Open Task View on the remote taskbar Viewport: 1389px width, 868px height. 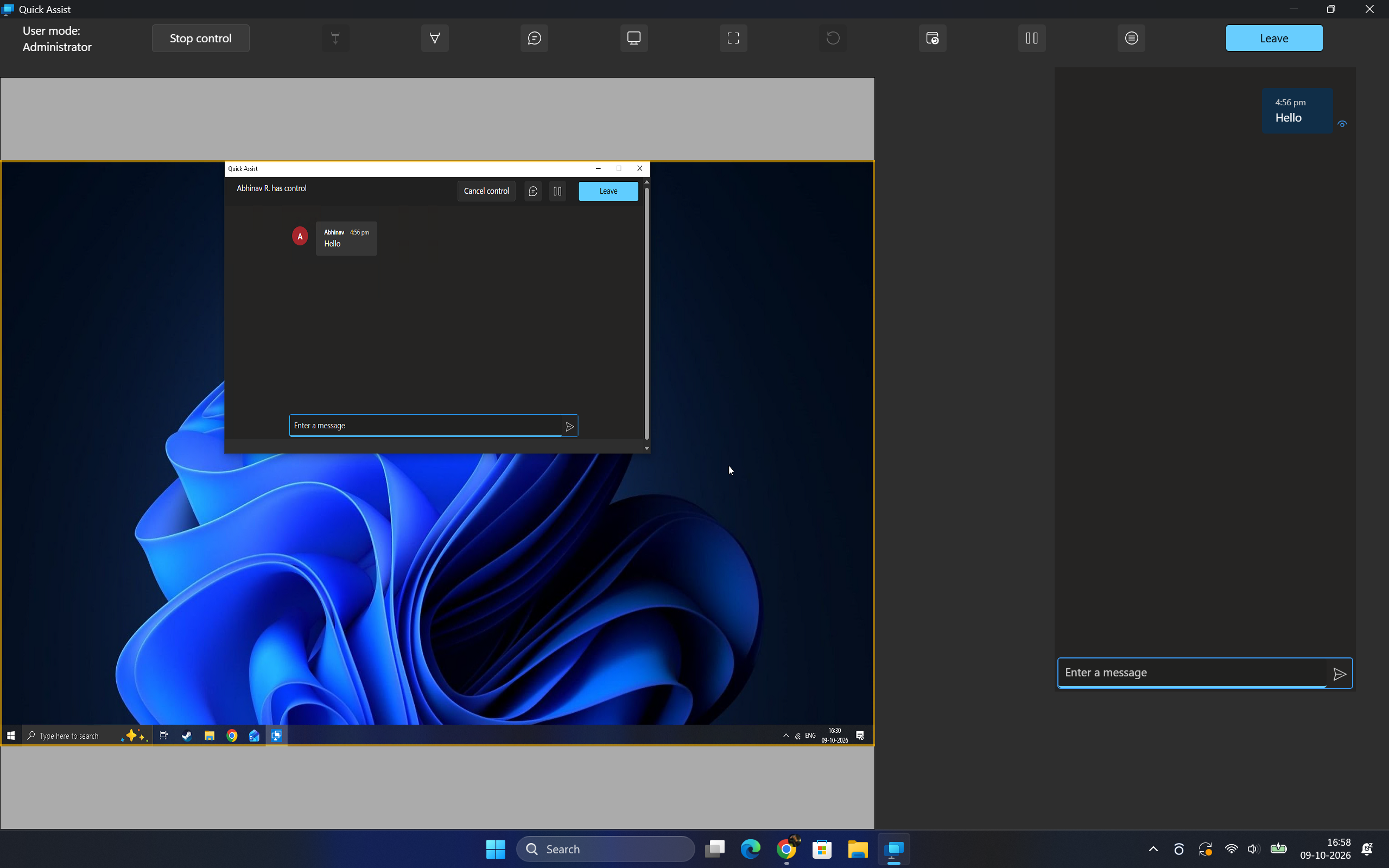(164, 736)
